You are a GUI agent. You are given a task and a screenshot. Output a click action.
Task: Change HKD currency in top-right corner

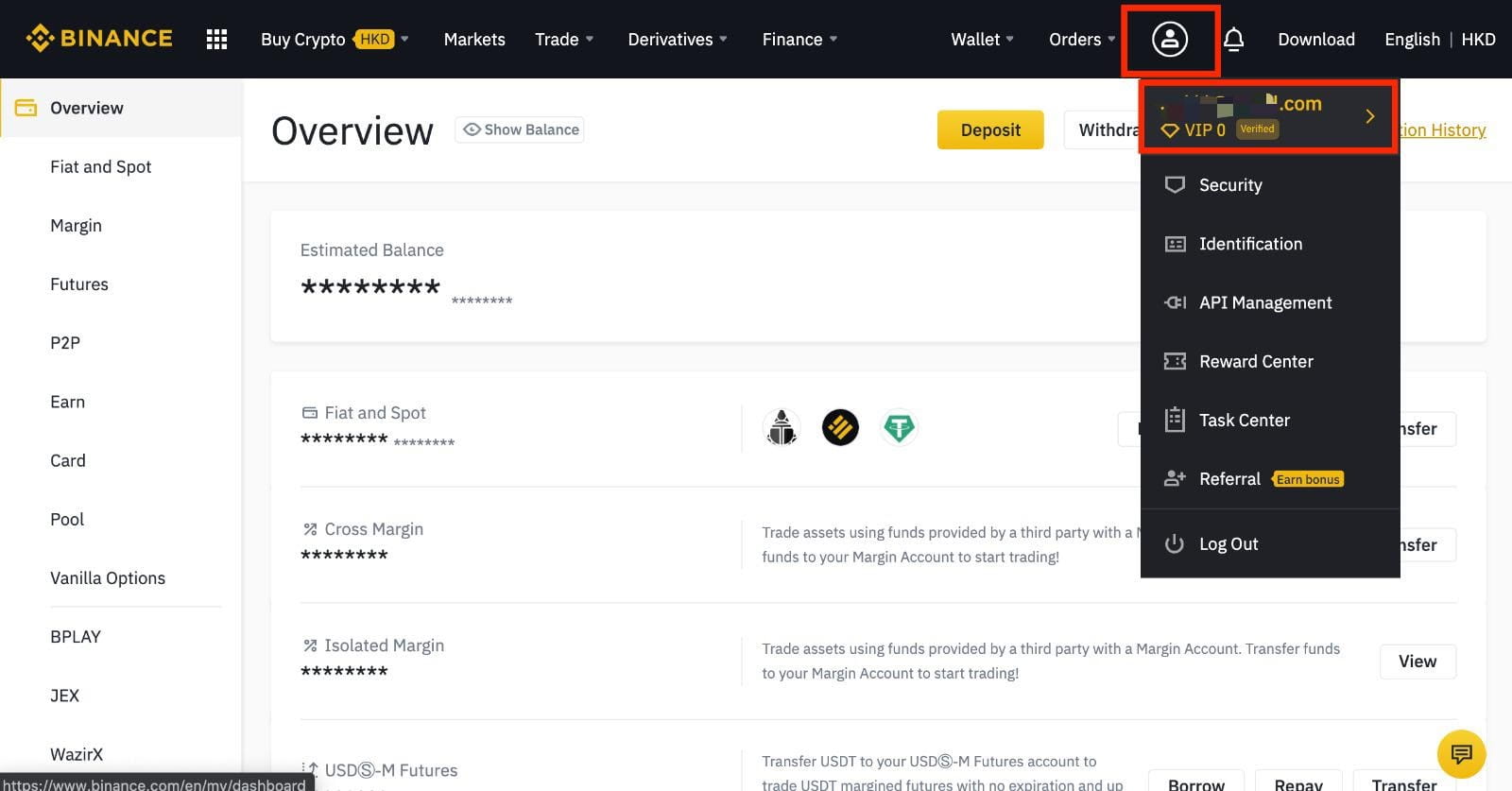pyautogui.click(x=1478, y=39)
